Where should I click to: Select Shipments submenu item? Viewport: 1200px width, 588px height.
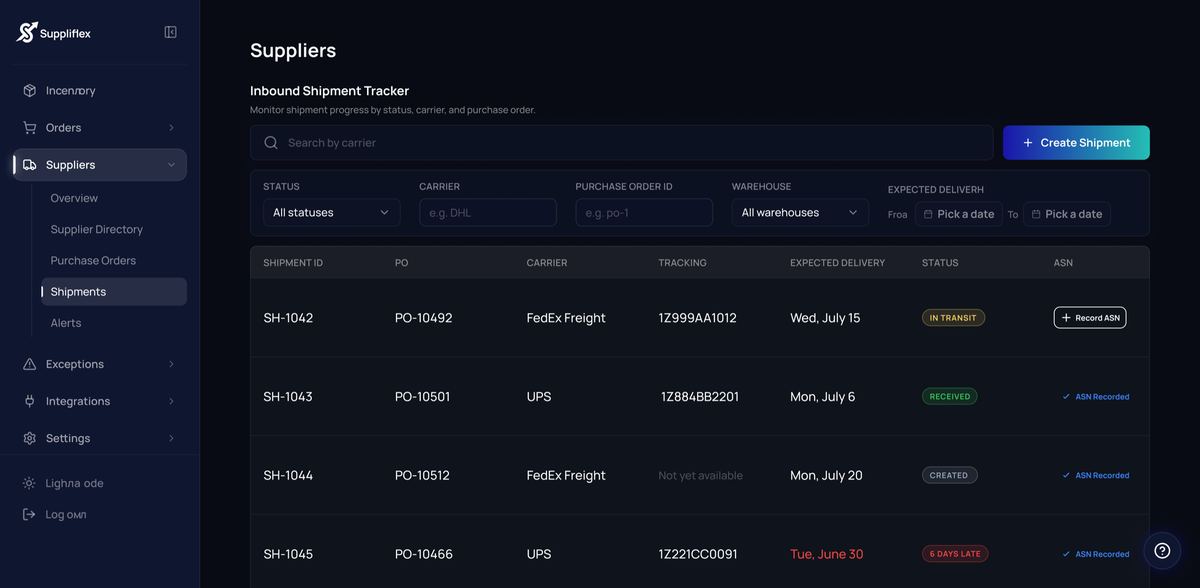114,291
